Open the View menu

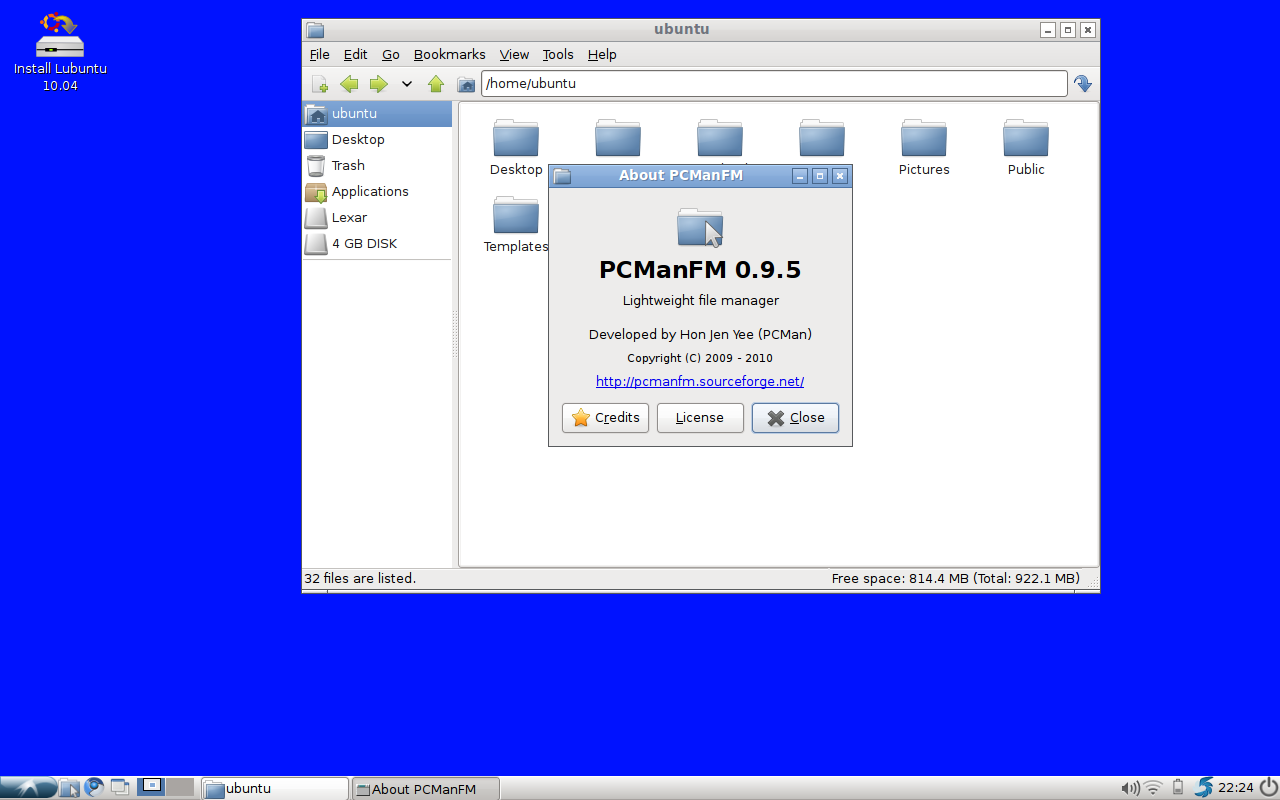514,54
